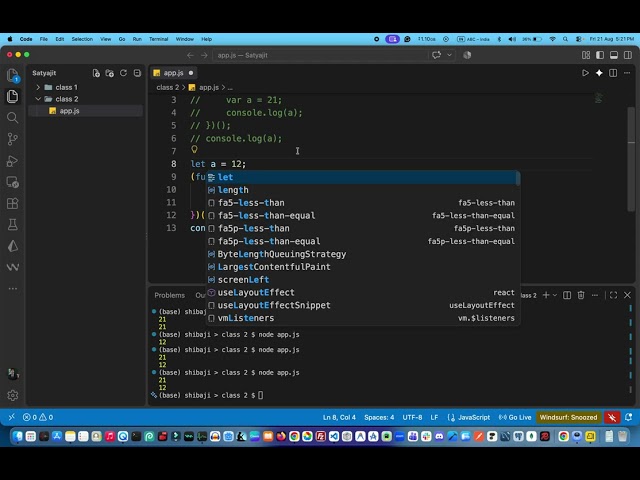Viewport: 640px width, 480px height.
Task: Click Spaces: 4 indentation setting
Action: (x=379, y=417)
